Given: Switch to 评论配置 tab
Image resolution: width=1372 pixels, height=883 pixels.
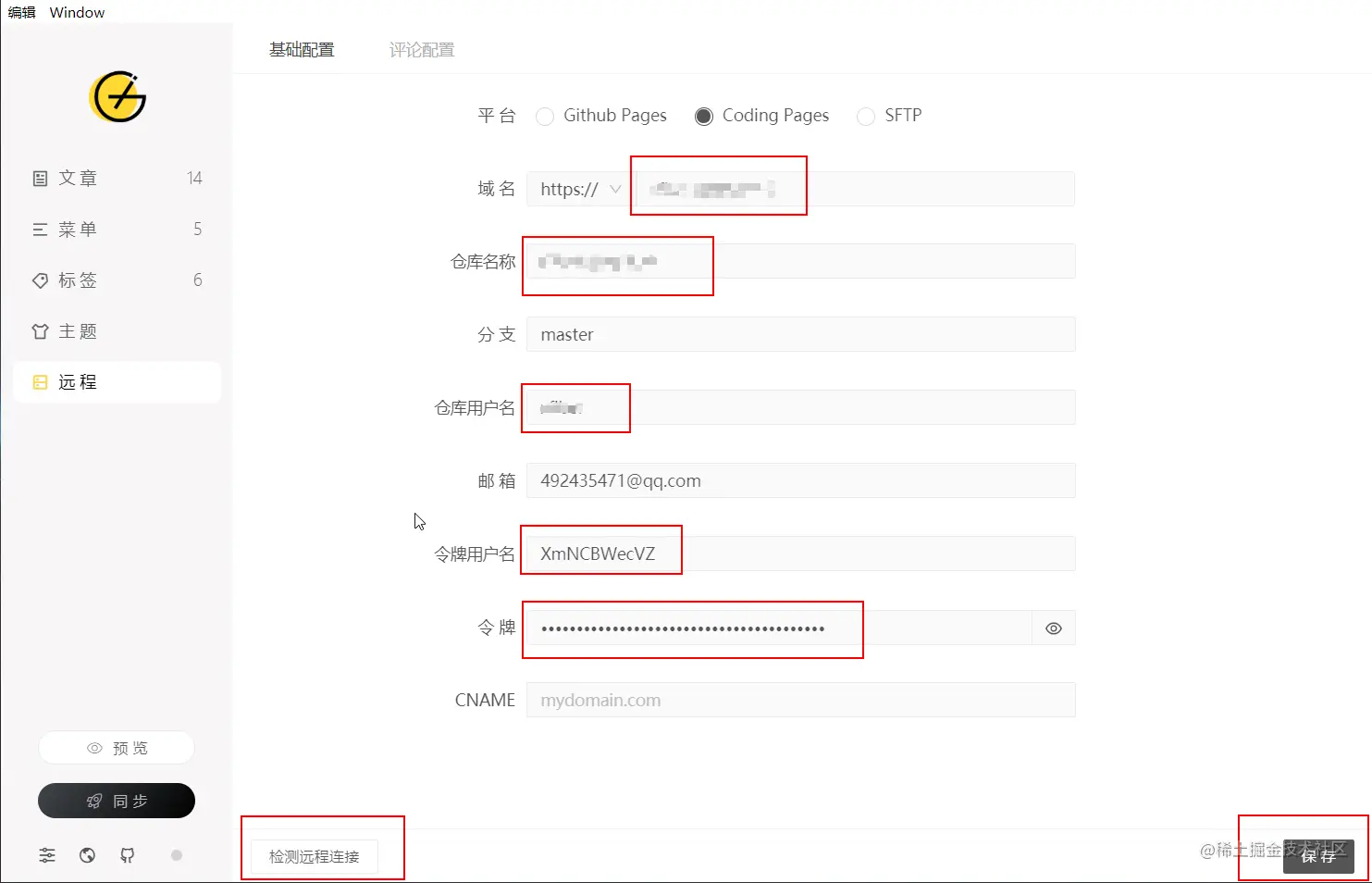Looking at the screenshot, I should [422, 50].
